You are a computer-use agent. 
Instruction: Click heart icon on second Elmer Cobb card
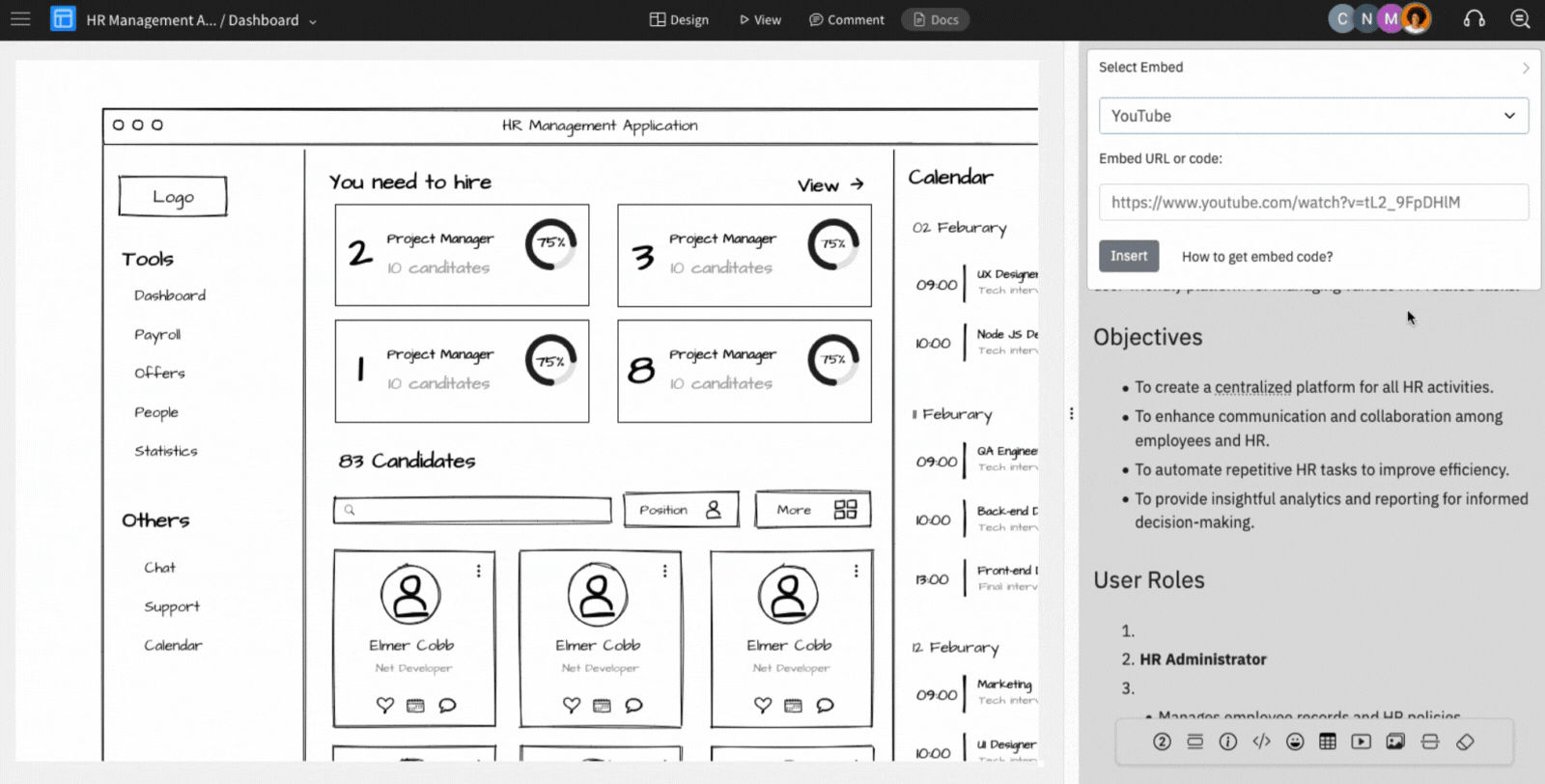[x=572, y=706]
